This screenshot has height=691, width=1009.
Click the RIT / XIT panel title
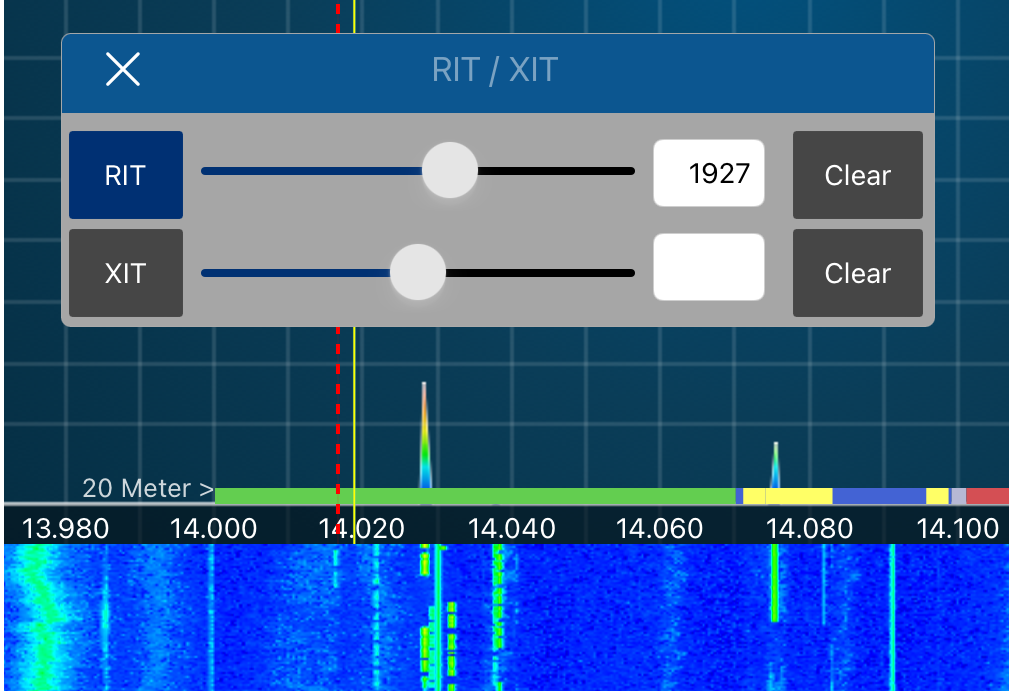[x=495, y=69]
